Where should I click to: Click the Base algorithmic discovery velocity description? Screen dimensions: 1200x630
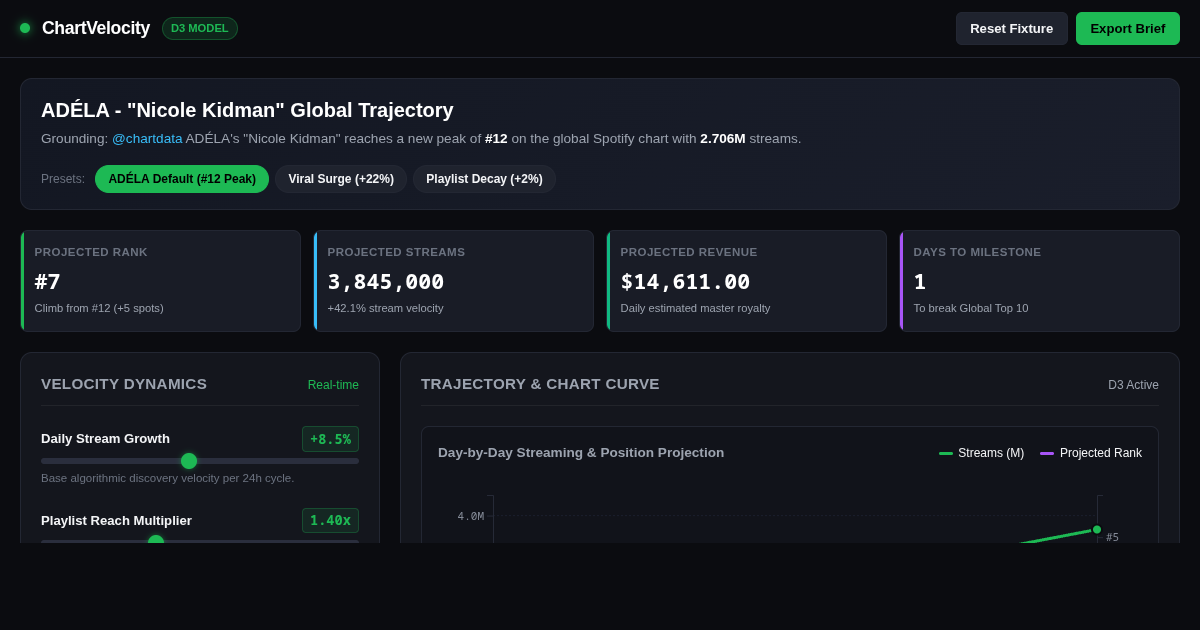pos(168,478)
